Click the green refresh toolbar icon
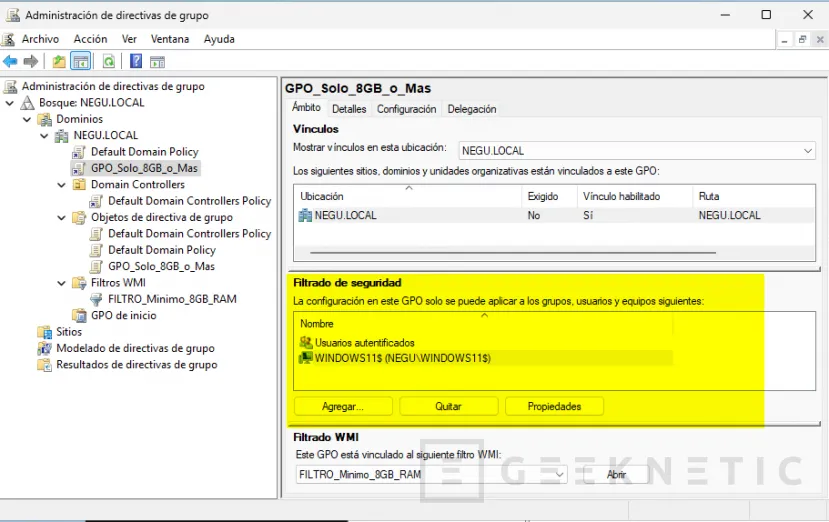Screen dimensions: 829x522 pos(108,61)
